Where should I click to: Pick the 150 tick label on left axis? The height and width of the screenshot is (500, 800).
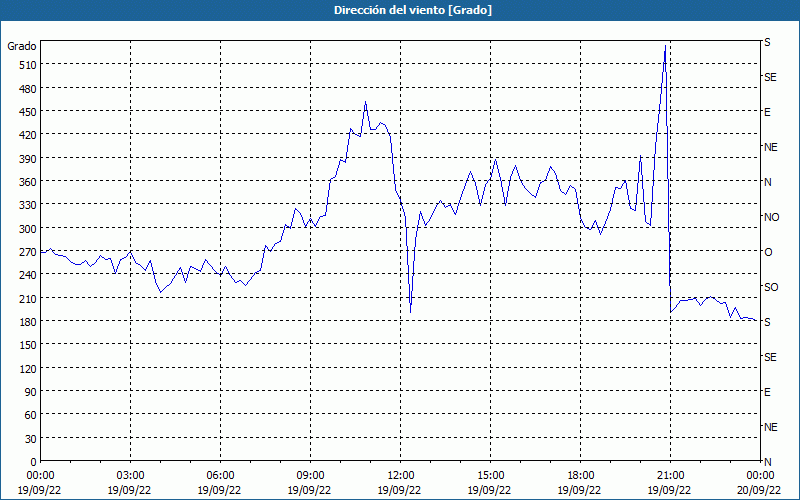point(28,345)
